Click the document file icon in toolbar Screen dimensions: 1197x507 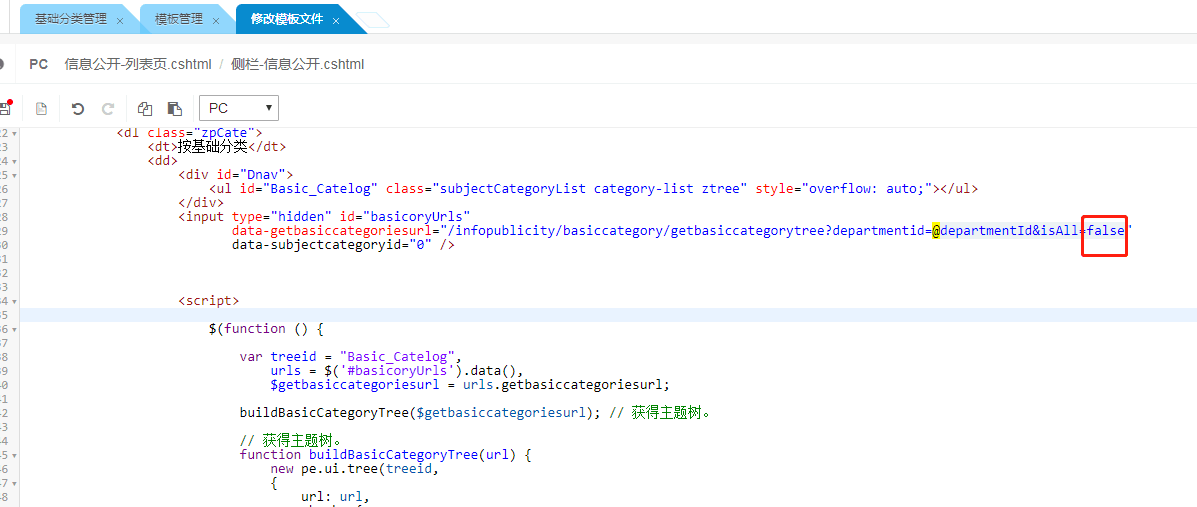click(41, 108)
